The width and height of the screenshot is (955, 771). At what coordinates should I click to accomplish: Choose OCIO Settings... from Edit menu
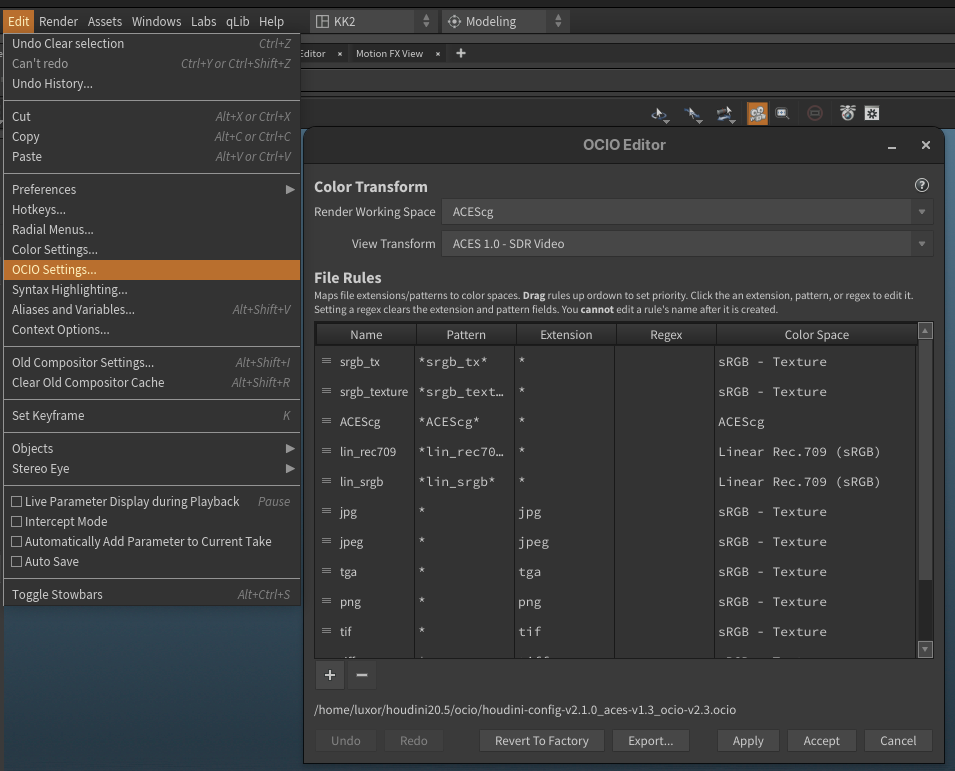pyautogui.click(x=152, y=270)
